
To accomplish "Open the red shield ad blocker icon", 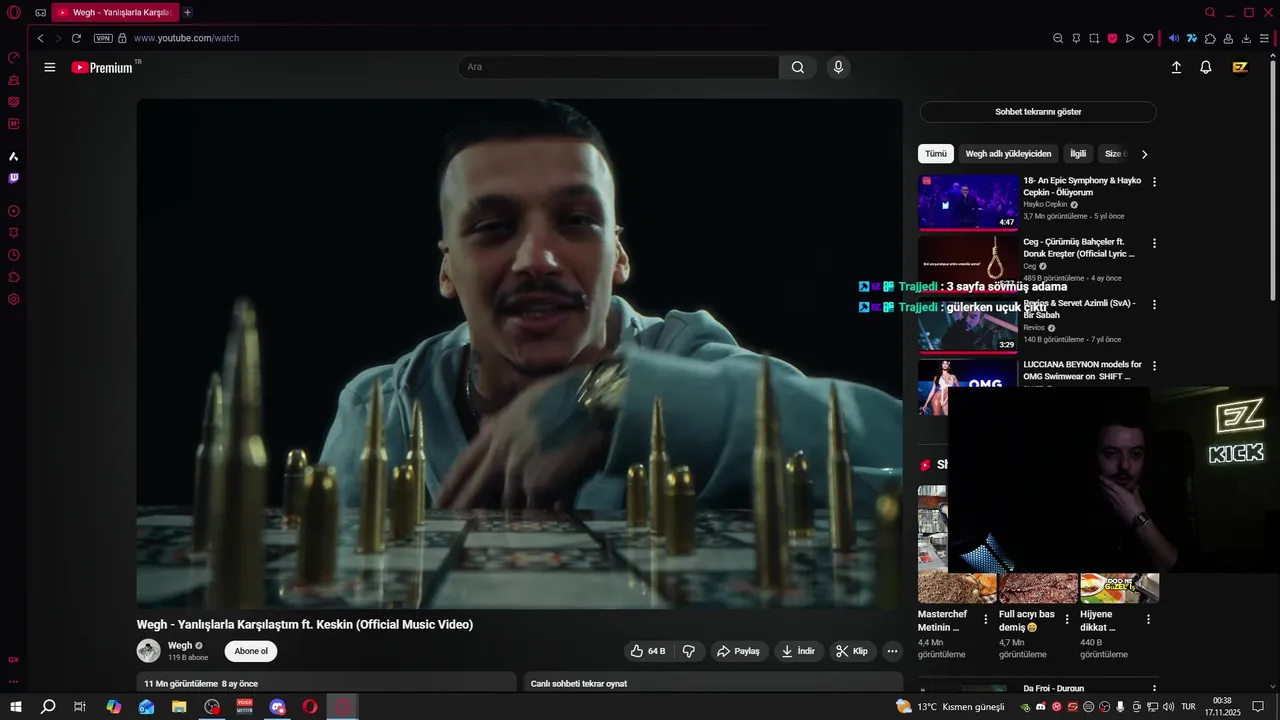I will tap(1112, 38).
